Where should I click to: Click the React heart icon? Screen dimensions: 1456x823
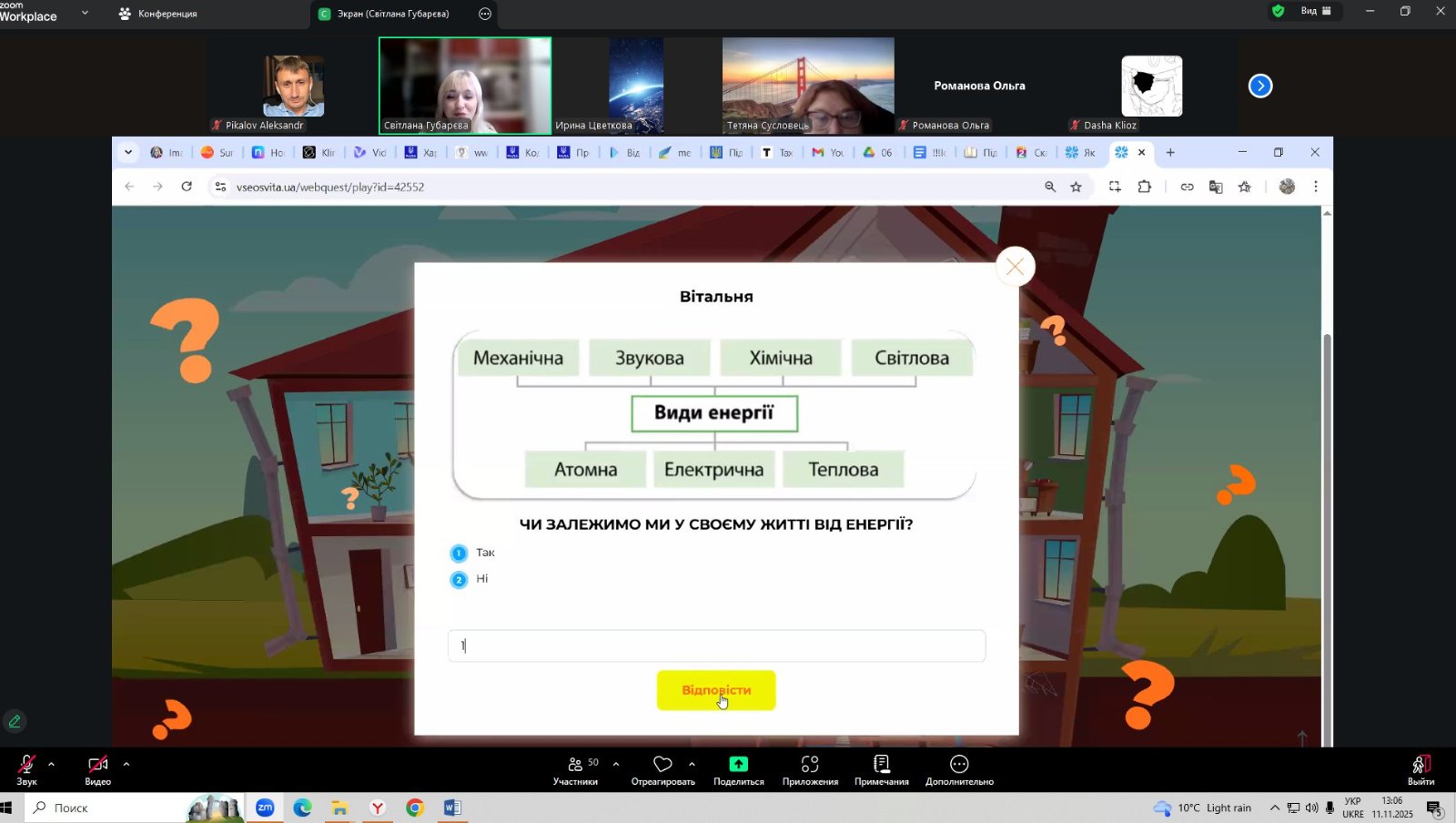pos(662,765)
